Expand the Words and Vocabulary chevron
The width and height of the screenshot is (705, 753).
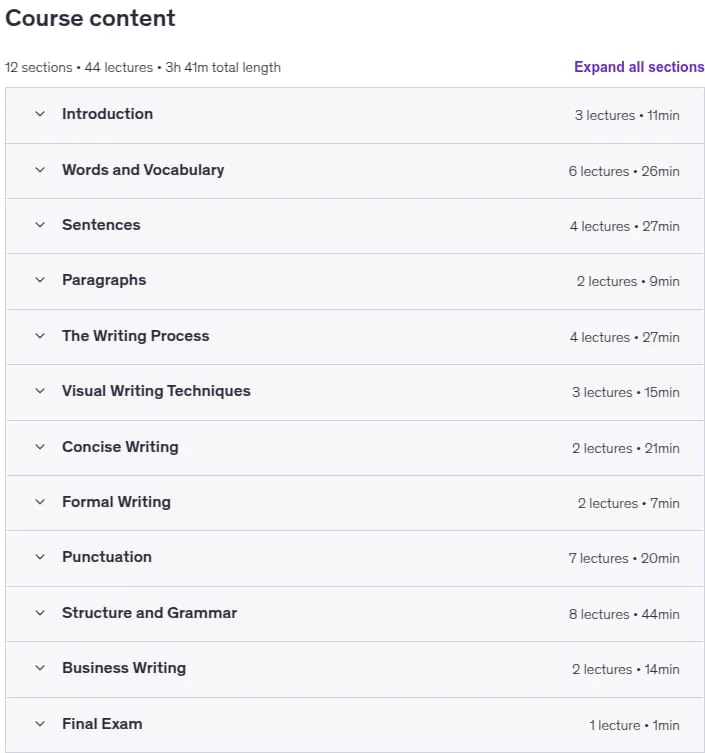[x=40, y=170]
